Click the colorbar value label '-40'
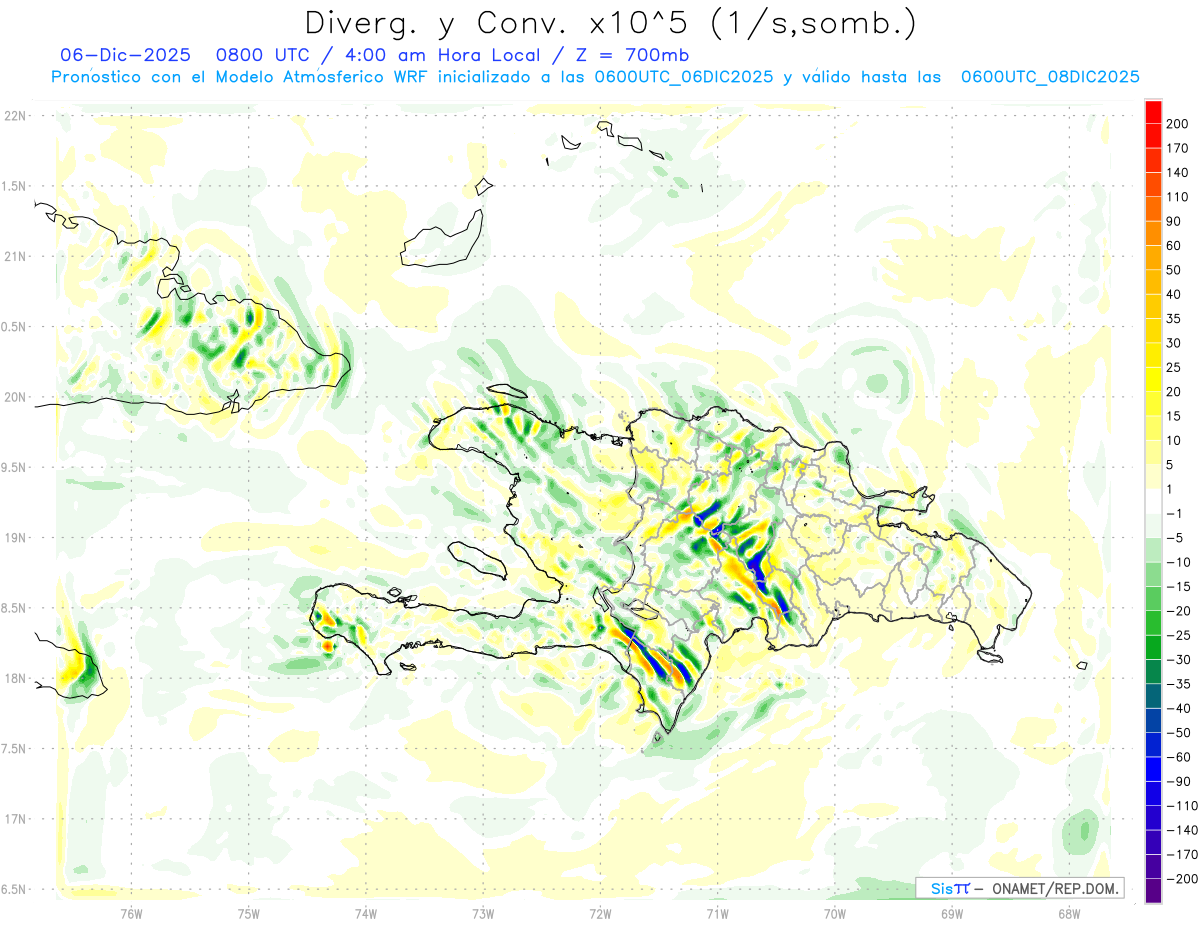Screen dimensions: 1200x927 [1177, 709]
